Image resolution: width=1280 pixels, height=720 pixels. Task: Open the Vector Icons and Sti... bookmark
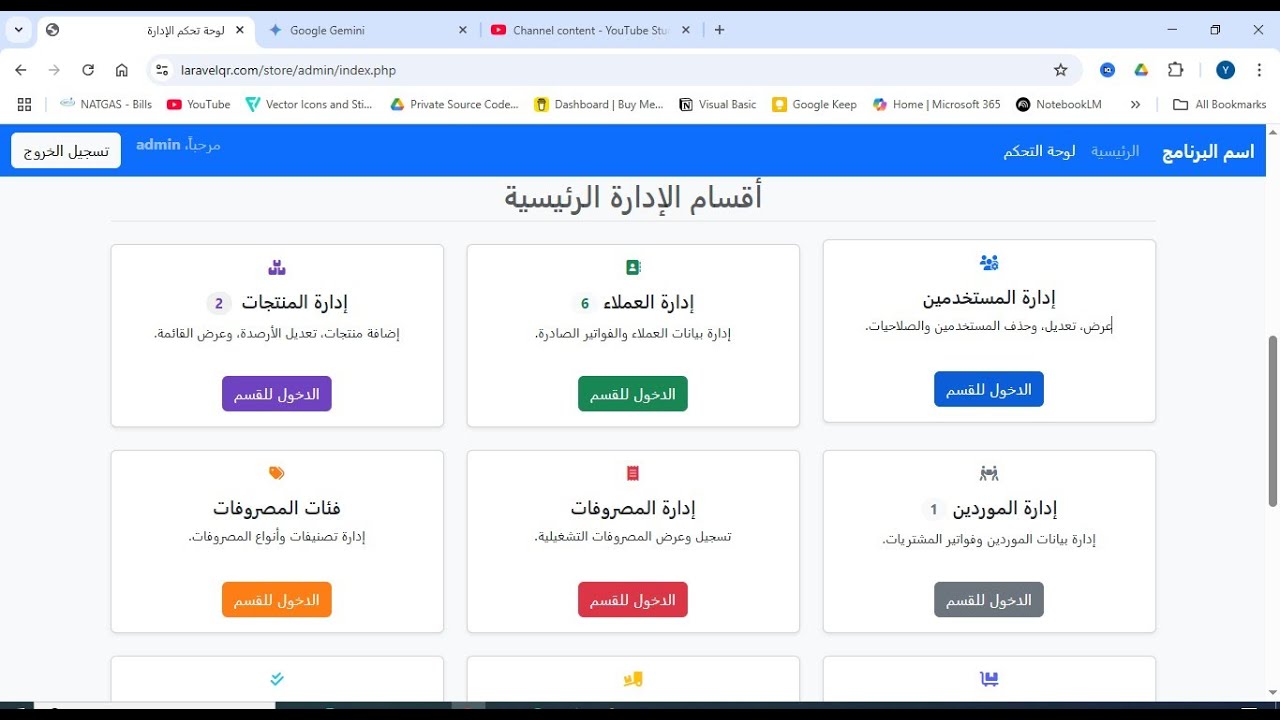pos(309,104)
